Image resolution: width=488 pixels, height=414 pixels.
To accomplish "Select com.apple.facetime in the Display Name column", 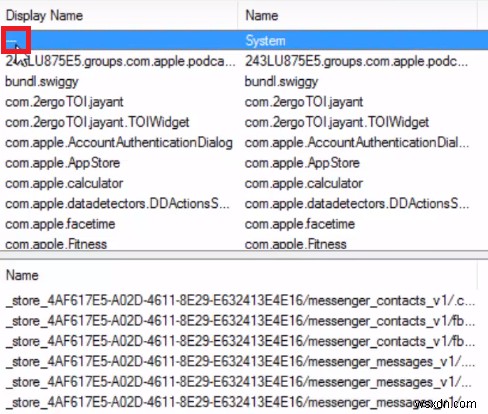I will coord(60,224).
